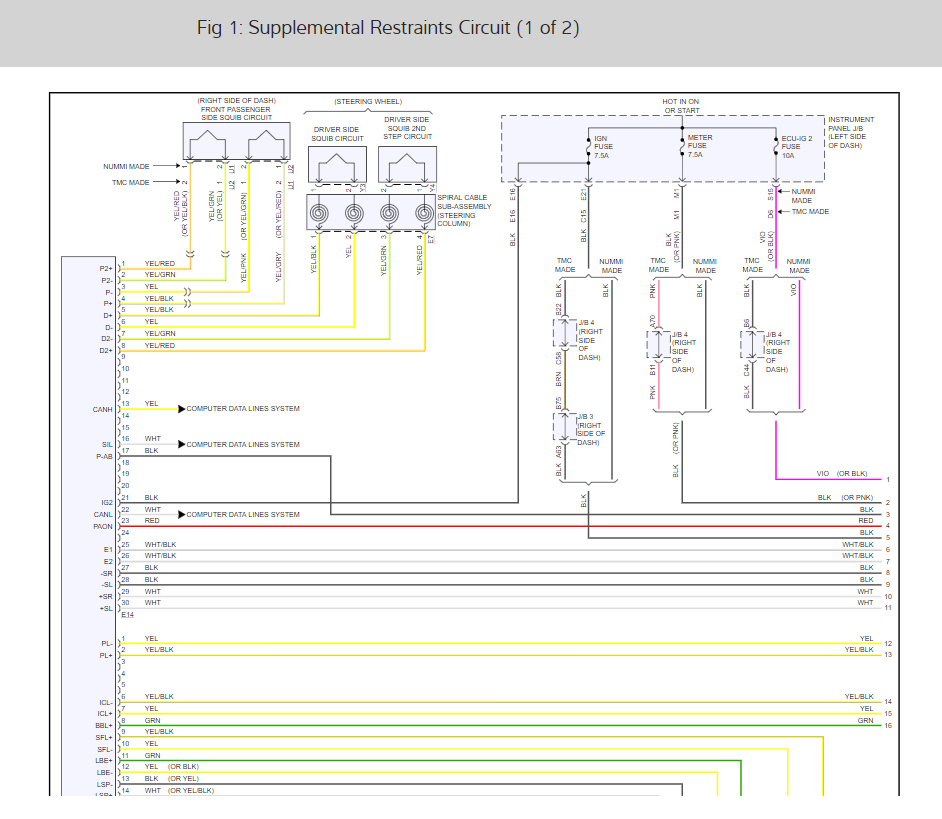
Task: Click the Front Passenger Side Squib Circuit label
Action: coord(236,109)
